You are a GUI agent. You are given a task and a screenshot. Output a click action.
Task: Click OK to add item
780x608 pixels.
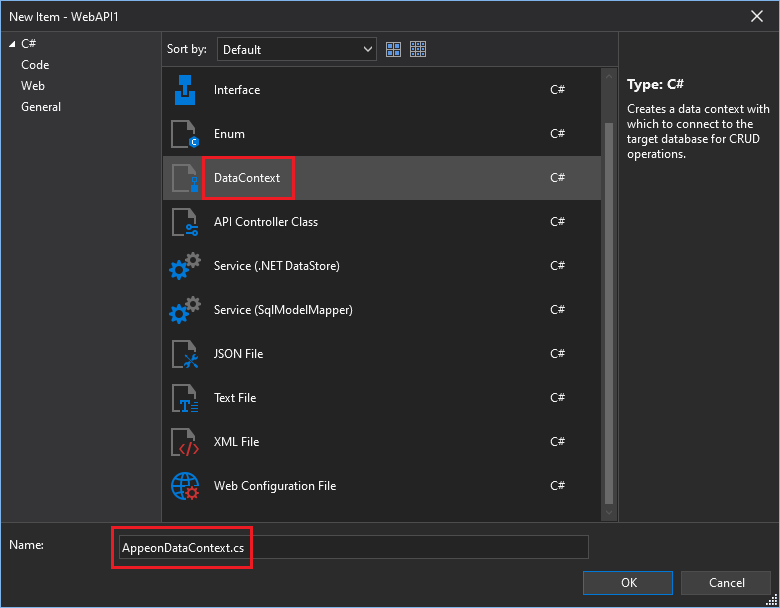[x=628, y=583]
